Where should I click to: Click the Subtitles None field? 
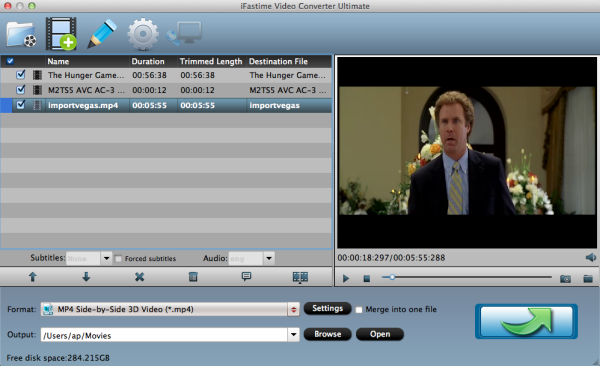[x=83, y=258]
